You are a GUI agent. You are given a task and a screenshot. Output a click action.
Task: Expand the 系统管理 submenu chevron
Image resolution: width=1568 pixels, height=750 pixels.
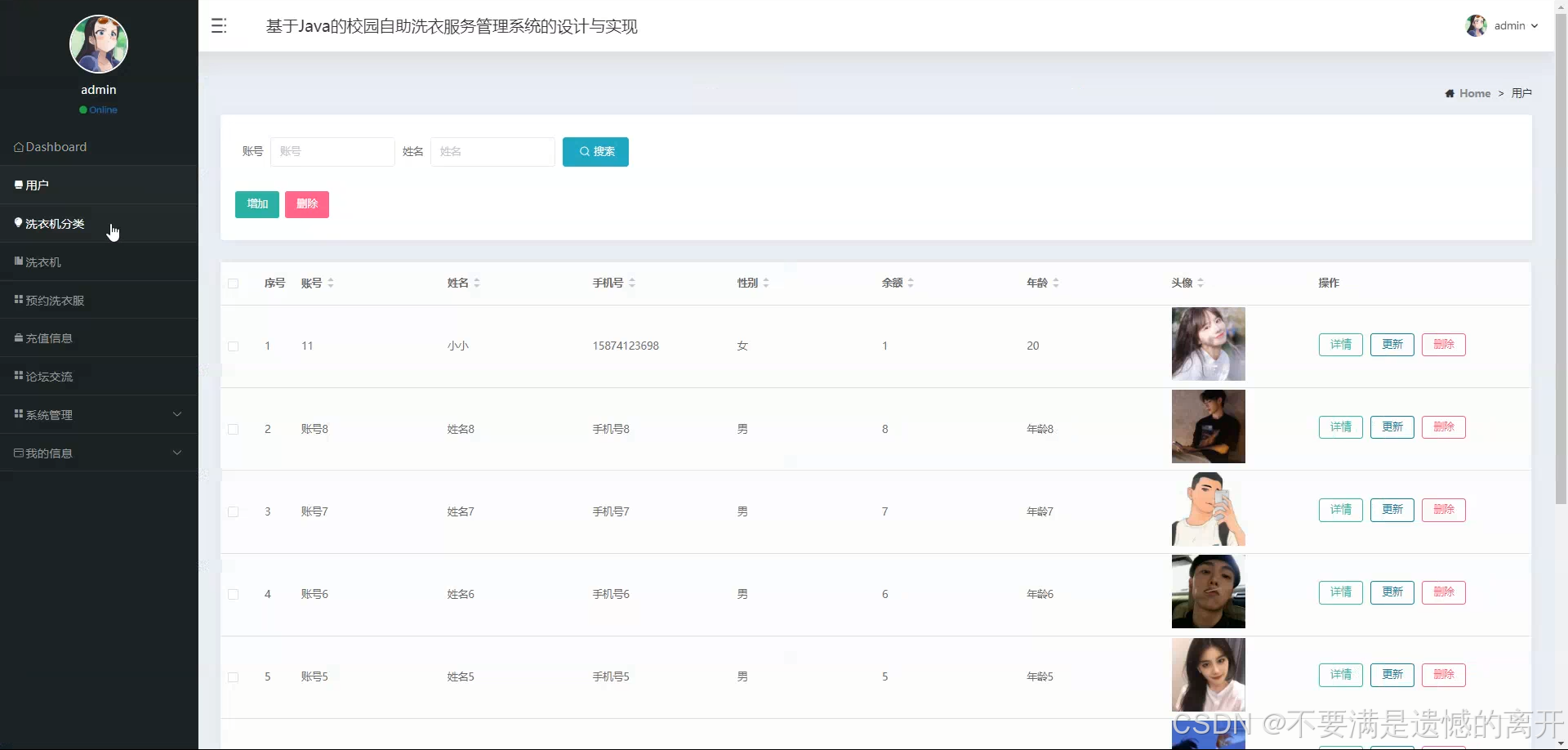click(x=177, y=414)
